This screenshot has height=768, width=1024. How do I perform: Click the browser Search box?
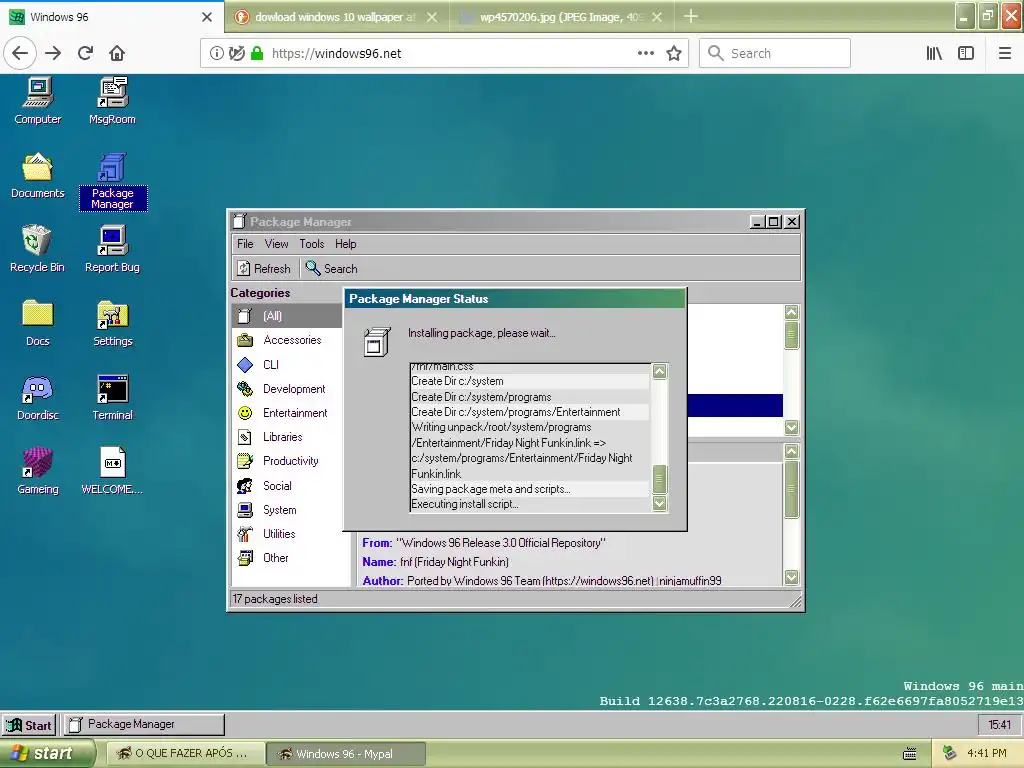(775, 53)
